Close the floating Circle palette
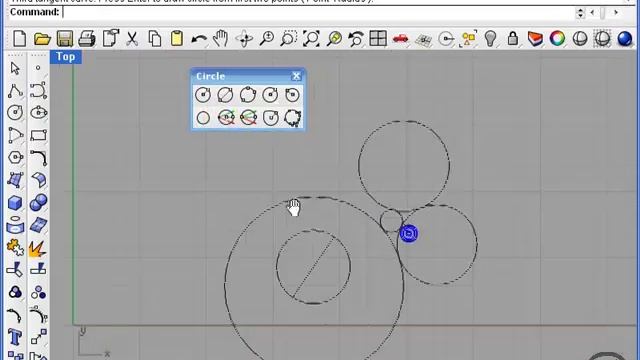 pos(296,76)
